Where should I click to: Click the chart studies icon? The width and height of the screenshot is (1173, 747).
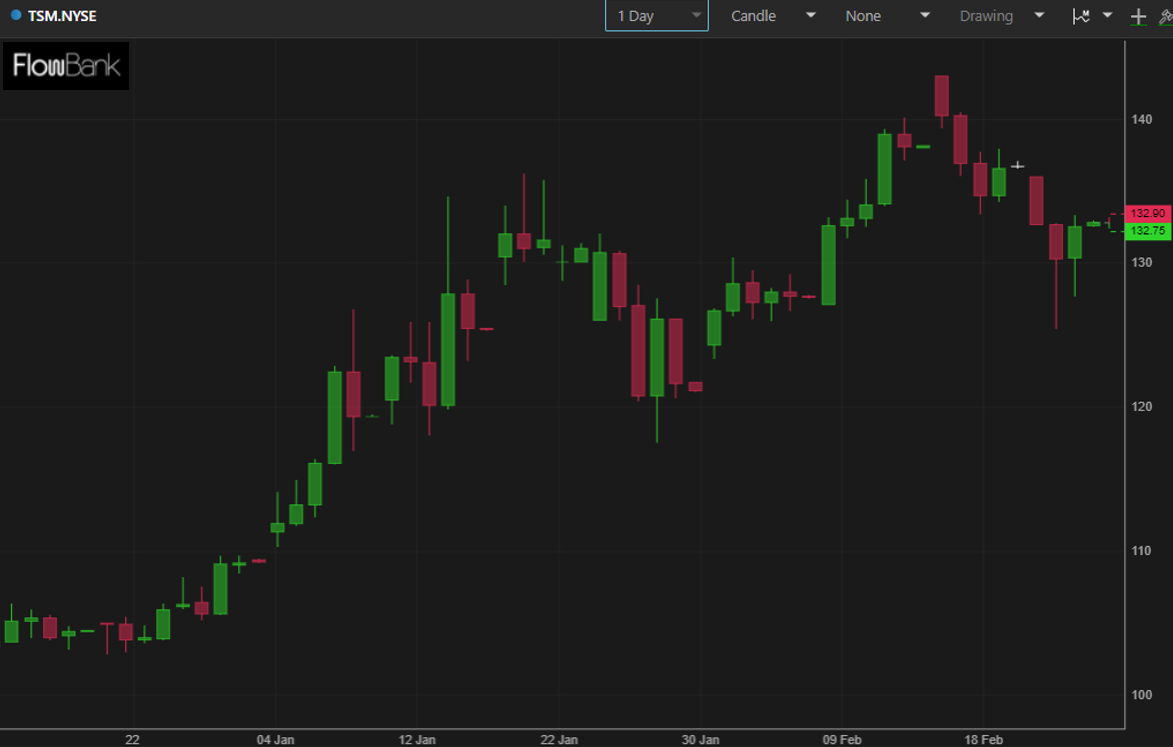[x=1081, y=16]
